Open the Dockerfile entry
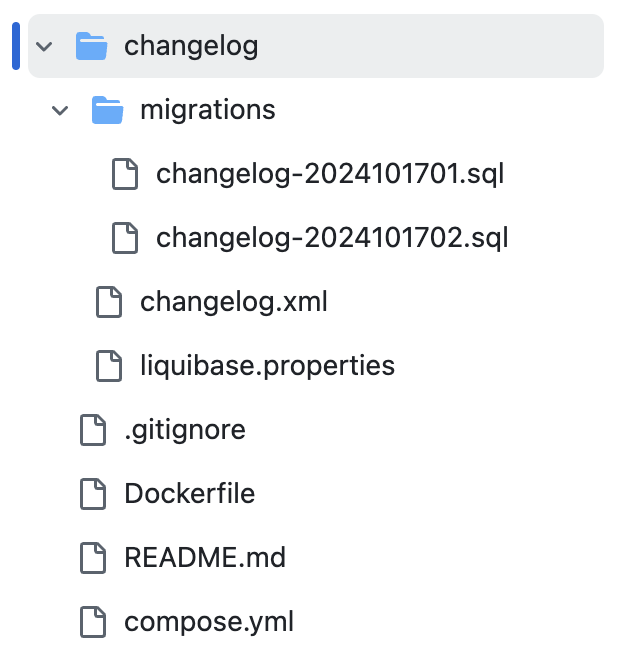Viewport: 628px width, 666px height. [x=189, y=494]
